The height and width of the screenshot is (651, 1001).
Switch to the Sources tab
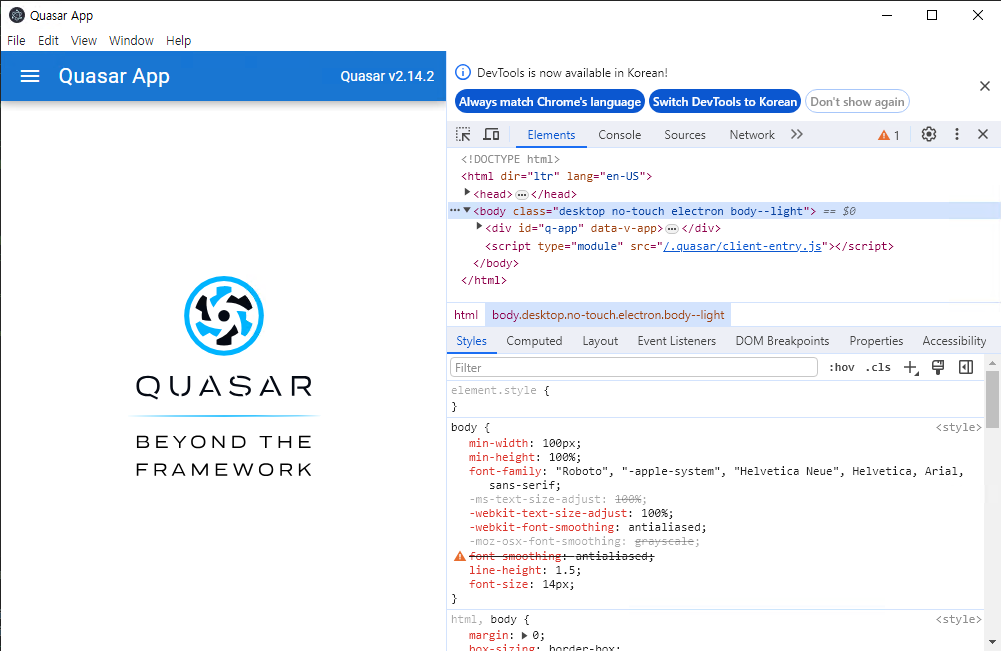[684, 135]
